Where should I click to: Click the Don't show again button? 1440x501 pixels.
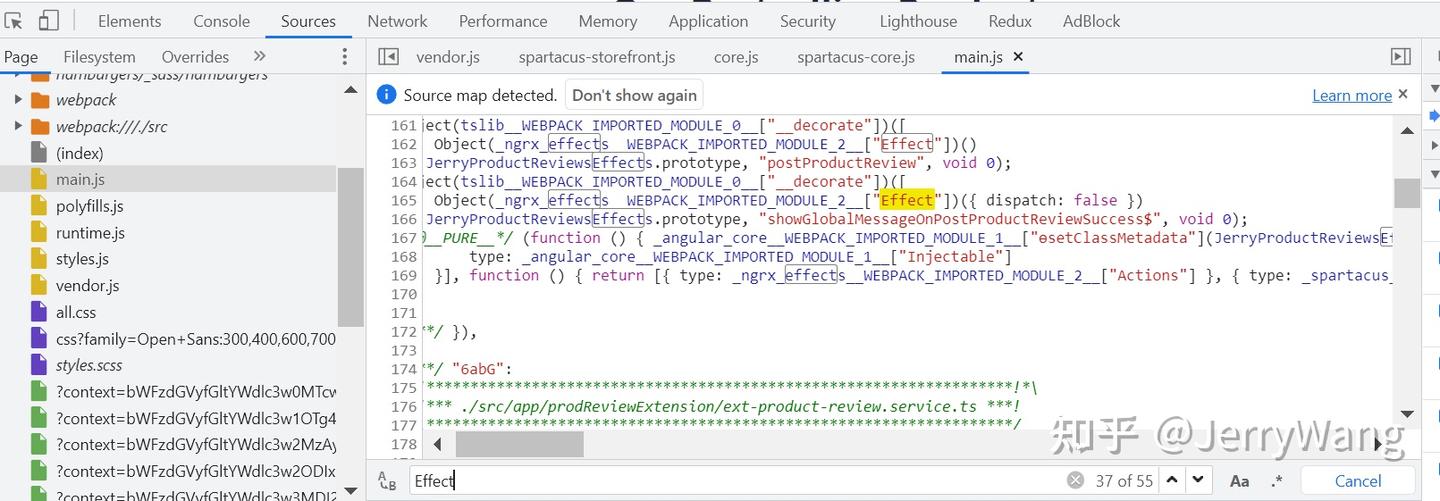click(634, 95)
